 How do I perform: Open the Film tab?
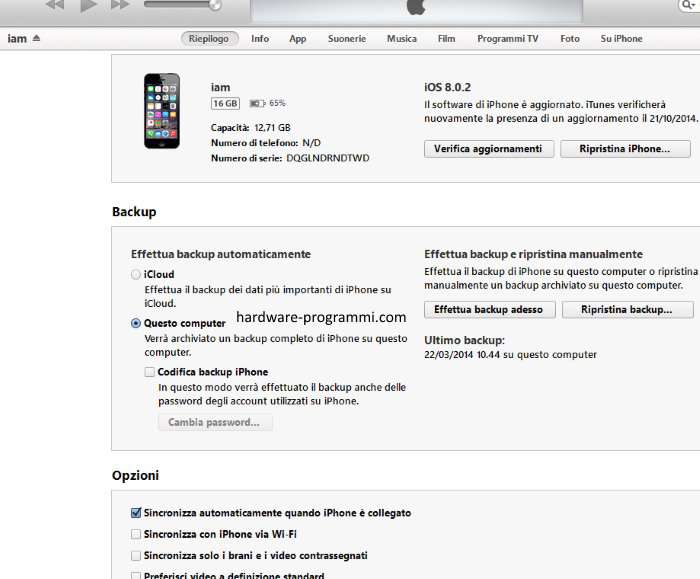[x=446, y=39]
